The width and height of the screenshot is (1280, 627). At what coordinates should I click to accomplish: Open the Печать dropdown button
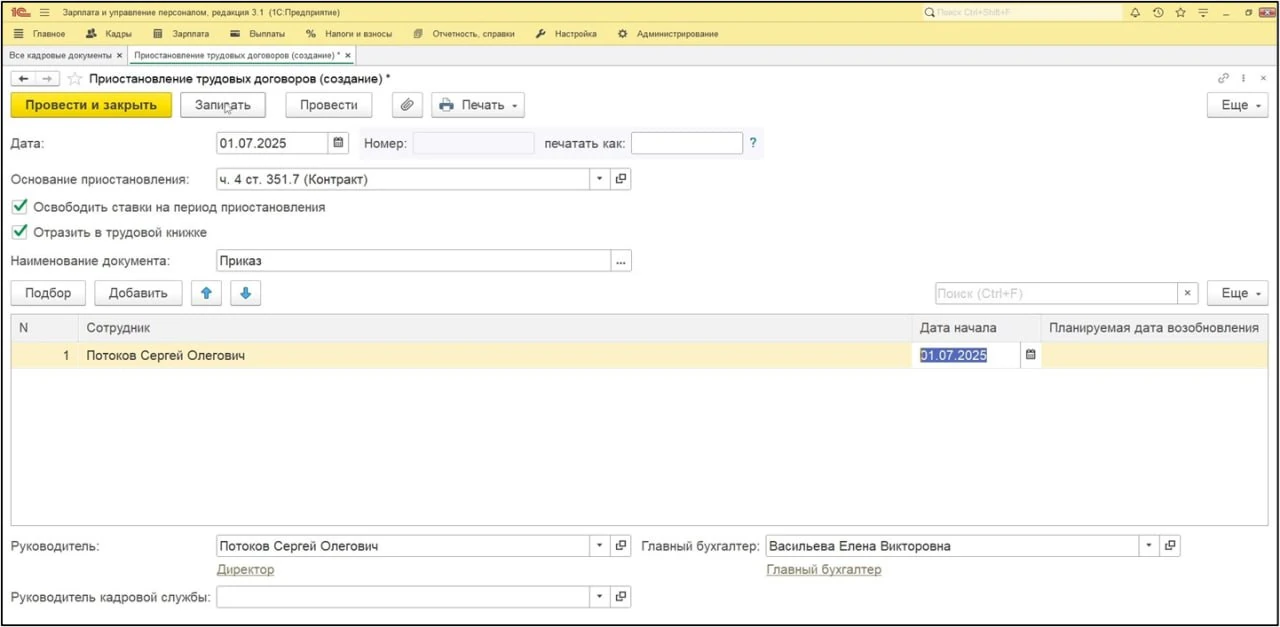478,105
